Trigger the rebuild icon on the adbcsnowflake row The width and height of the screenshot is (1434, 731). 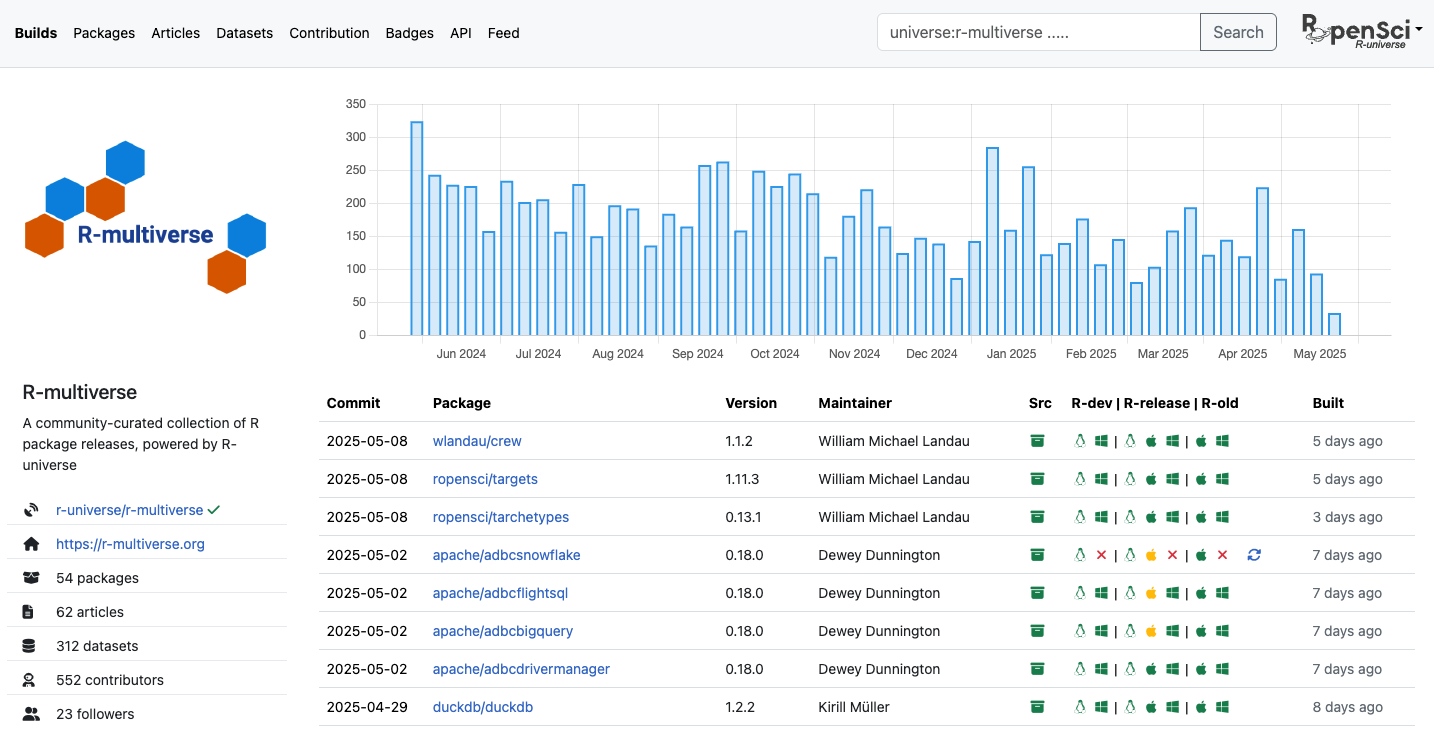click(x=1254, y=554)
